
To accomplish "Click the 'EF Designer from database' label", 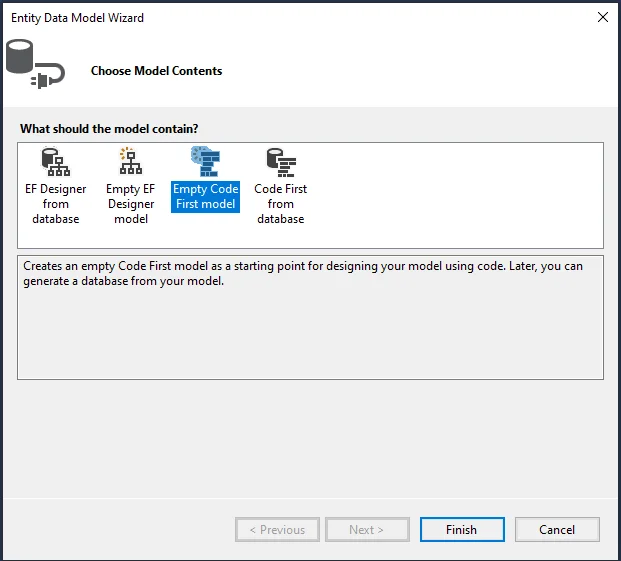I will [x=55, y=203].
